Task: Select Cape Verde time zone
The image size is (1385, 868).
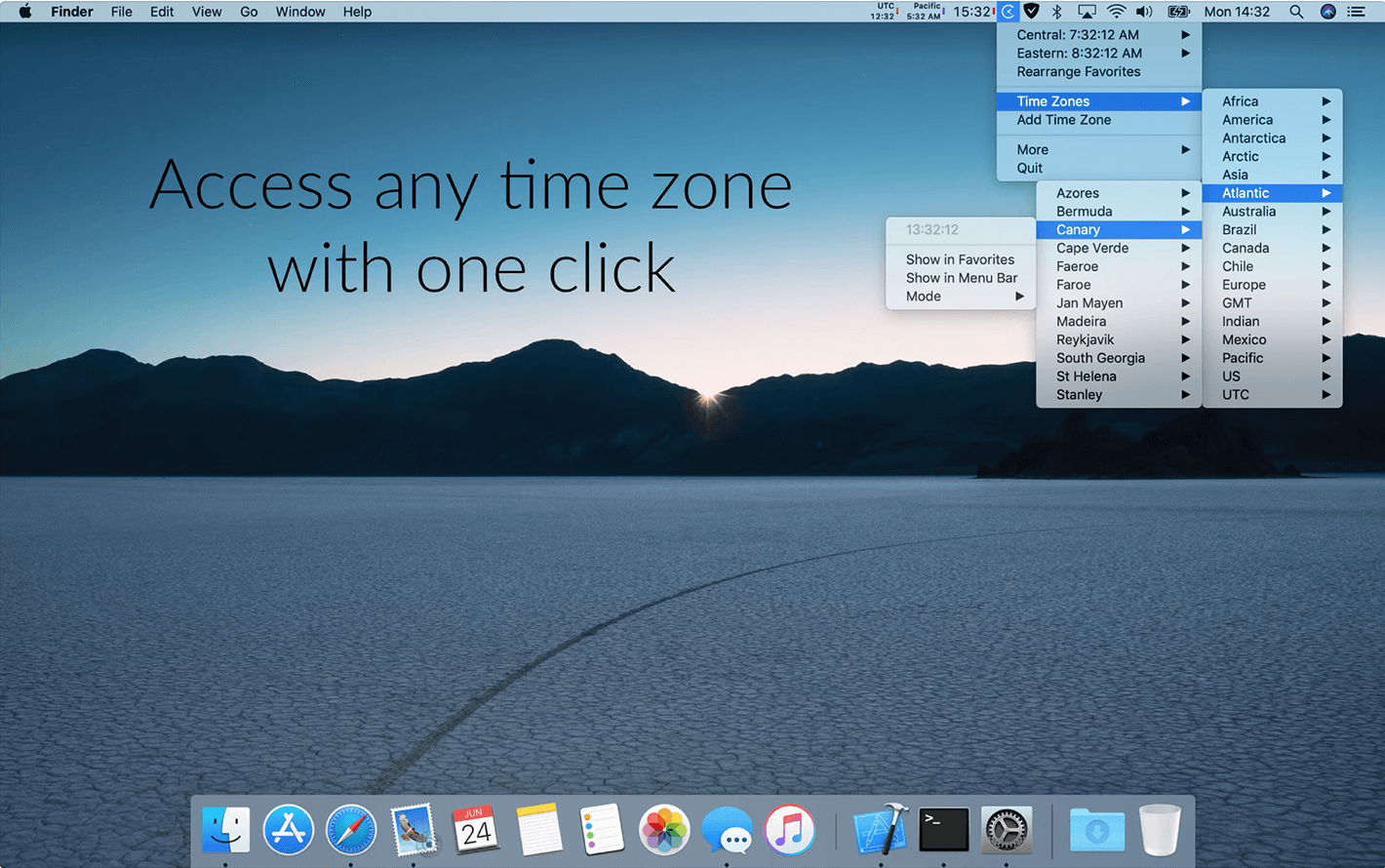Action: [1119, 249]
